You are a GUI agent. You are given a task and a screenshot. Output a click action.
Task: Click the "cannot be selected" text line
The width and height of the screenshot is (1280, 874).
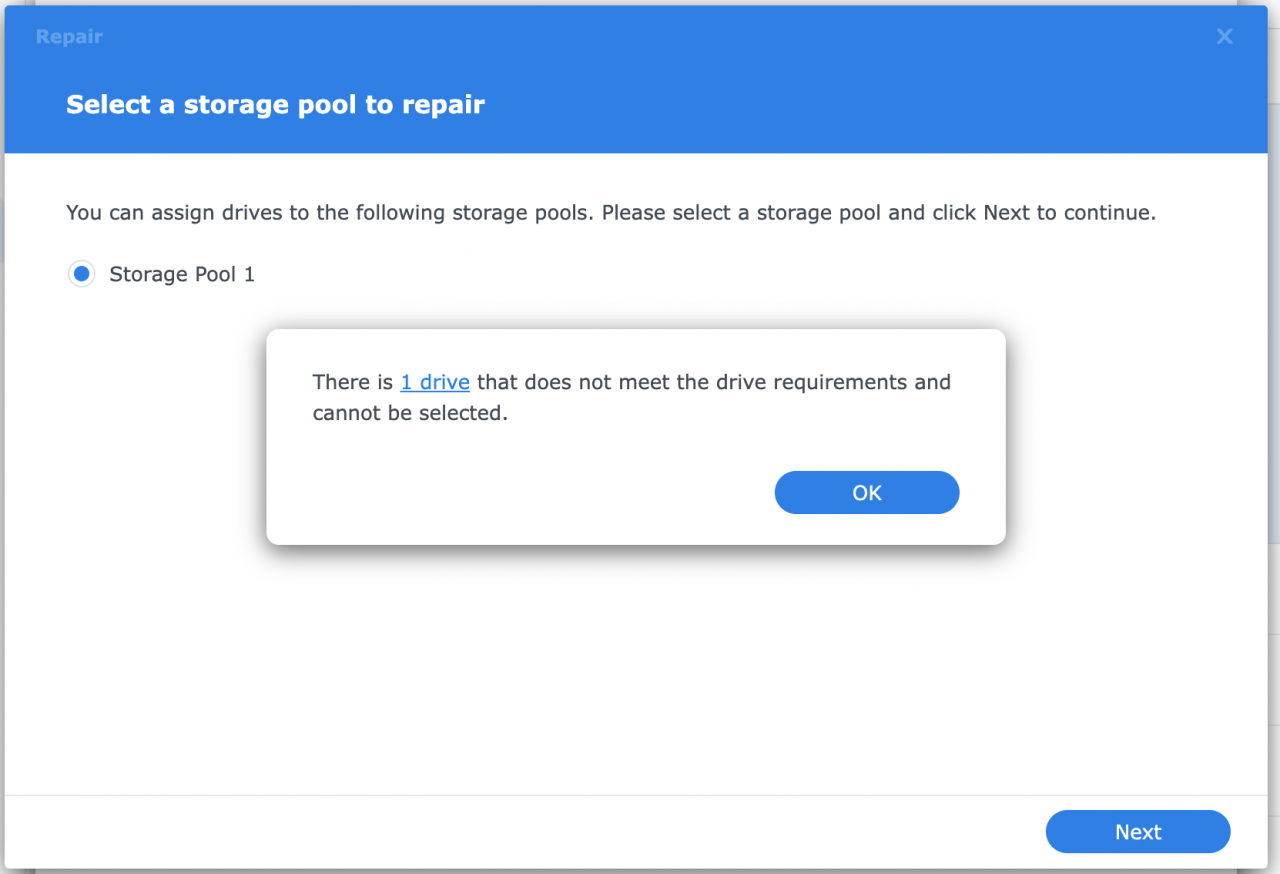pos(410,413)
